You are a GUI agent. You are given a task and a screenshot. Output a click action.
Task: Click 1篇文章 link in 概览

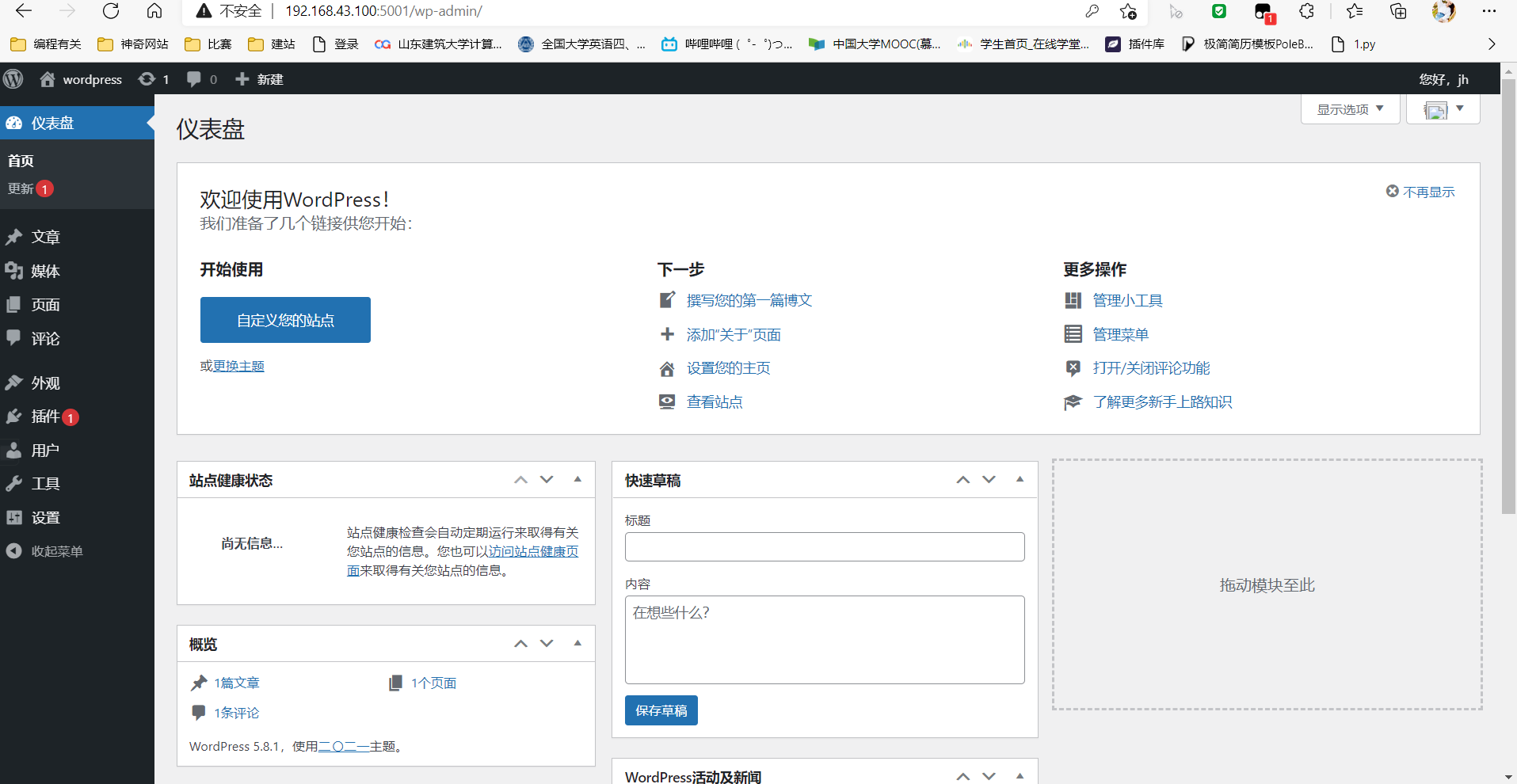(x=237, y=683)
